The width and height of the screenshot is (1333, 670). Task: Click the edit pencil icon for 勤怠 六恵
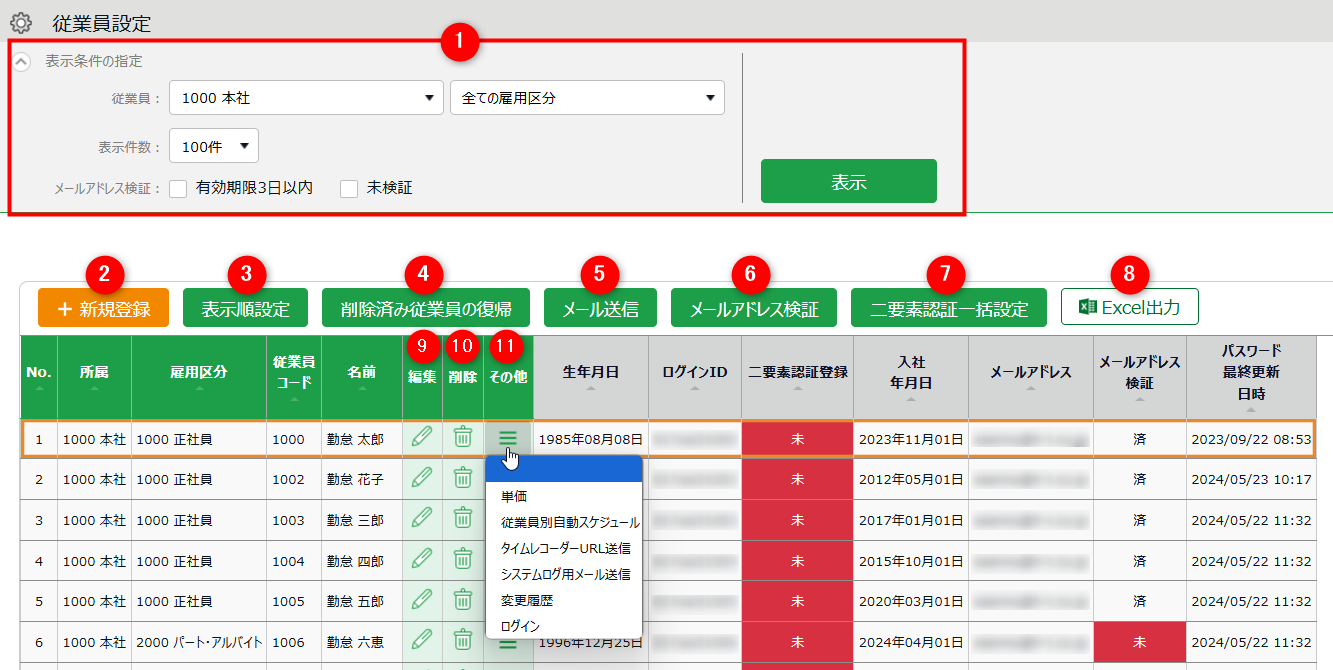pos(422,640)
